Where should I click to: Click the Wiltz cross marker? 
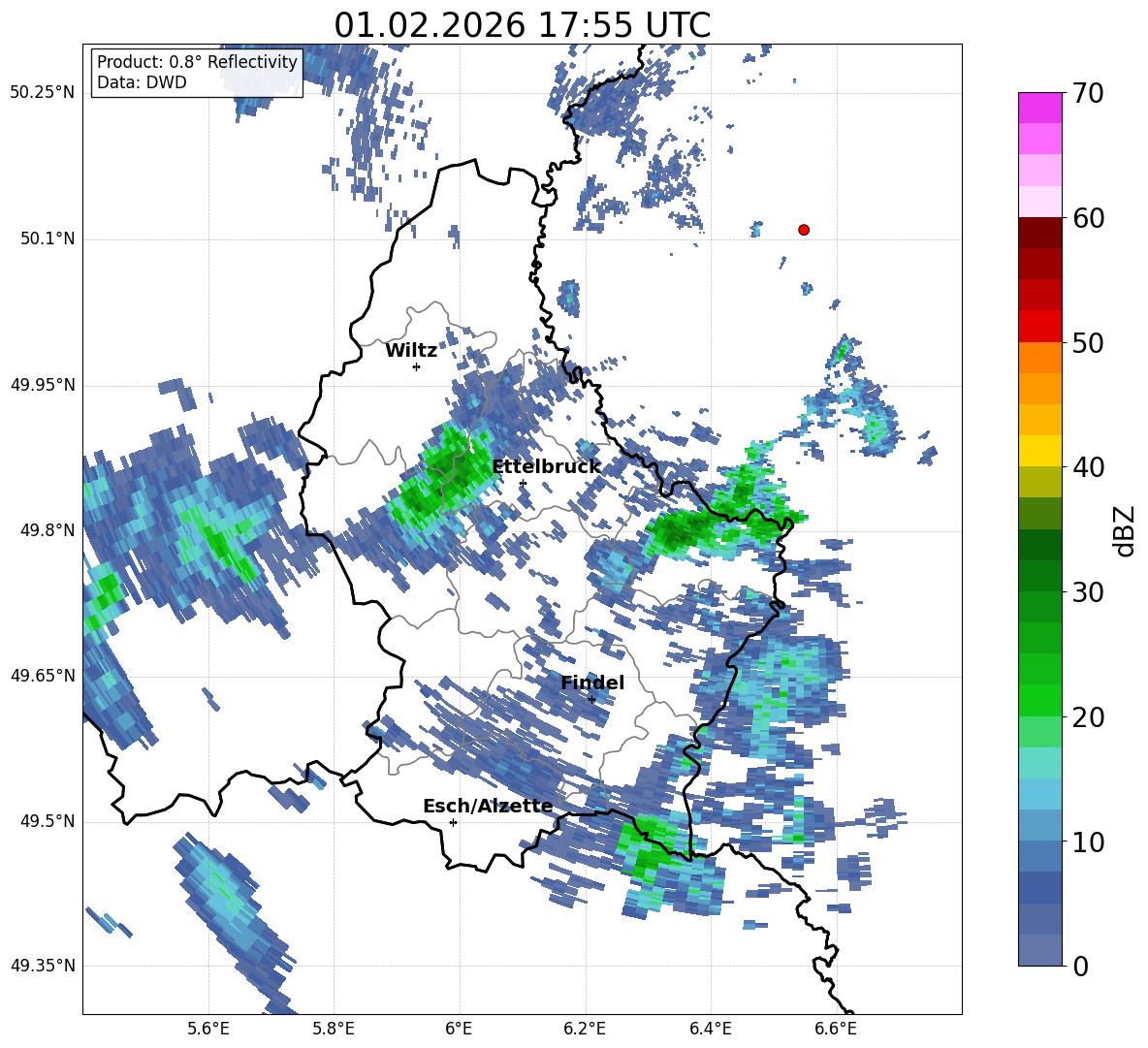point(416,366)
